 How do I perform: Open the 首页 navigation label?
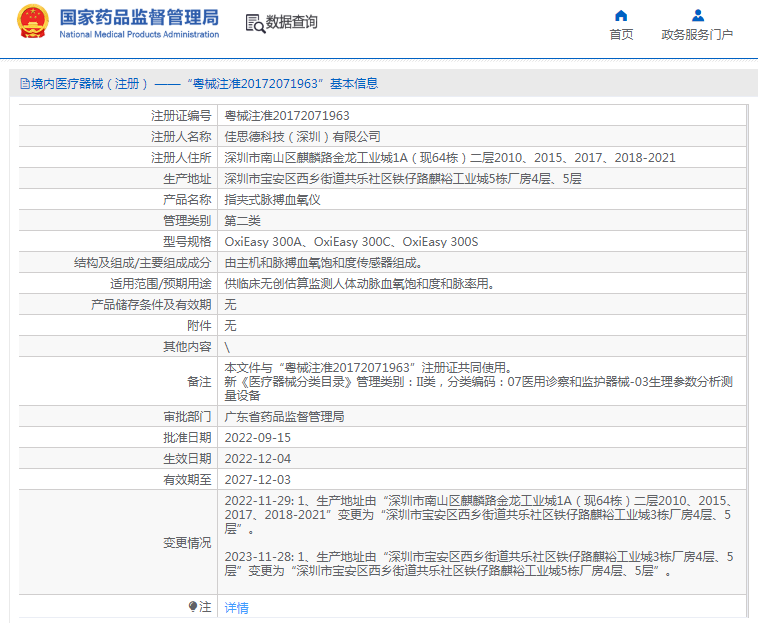tap(621, 35)
